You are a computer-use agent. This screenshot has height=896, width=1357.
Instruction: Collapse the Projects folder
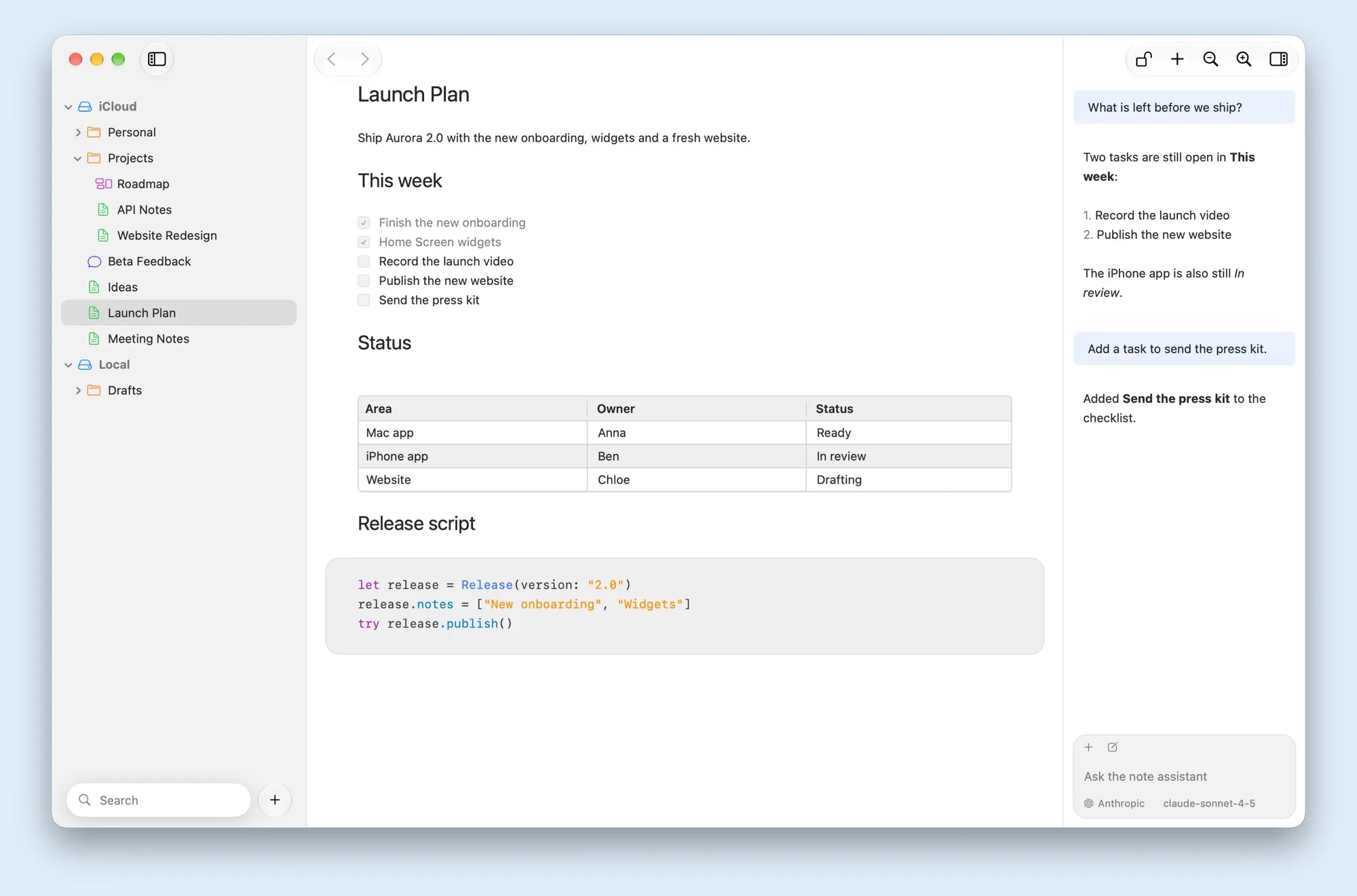click(78, 158)
